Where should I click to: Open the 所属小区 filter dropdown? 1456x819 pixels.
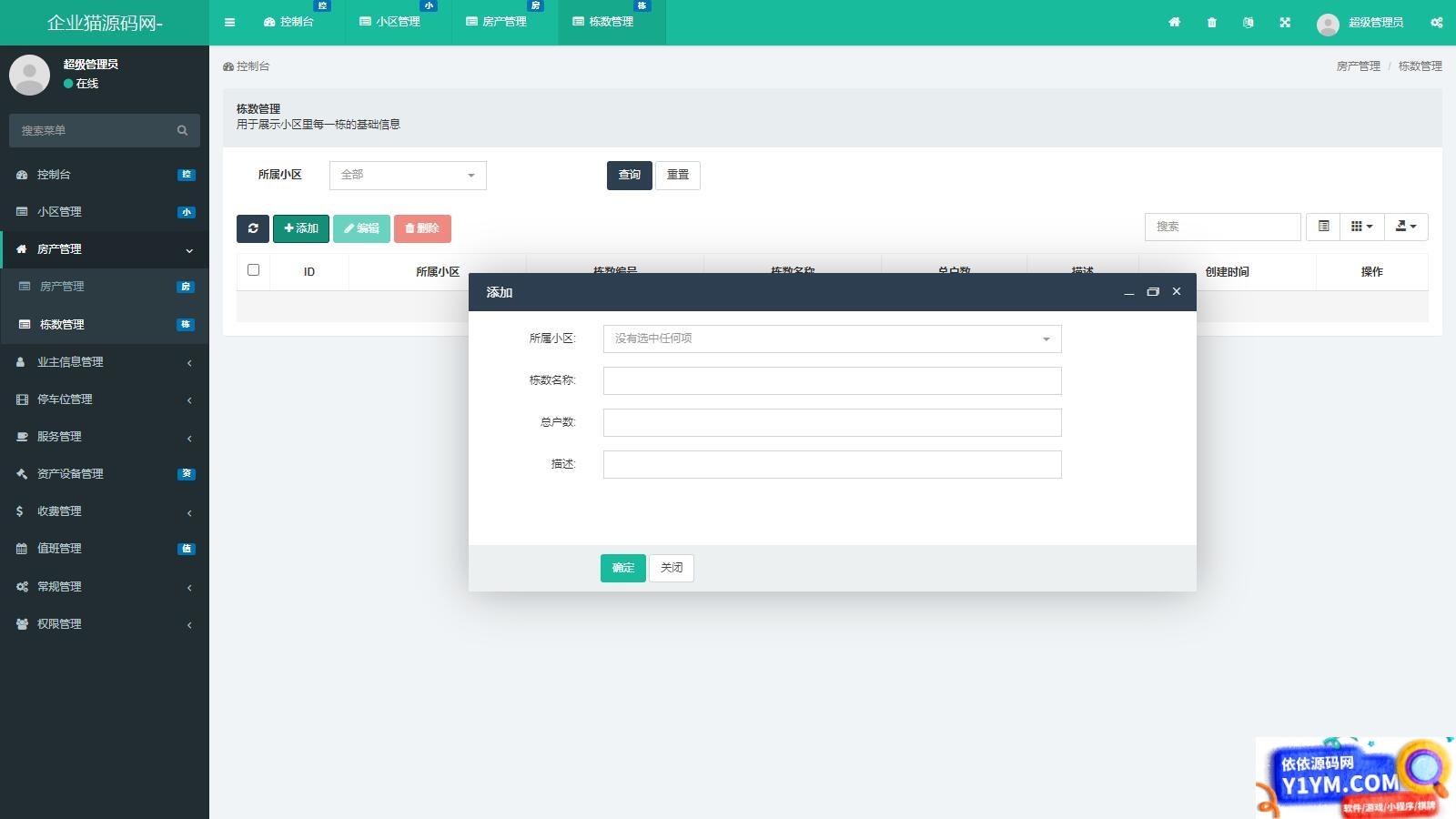[408, 175]
